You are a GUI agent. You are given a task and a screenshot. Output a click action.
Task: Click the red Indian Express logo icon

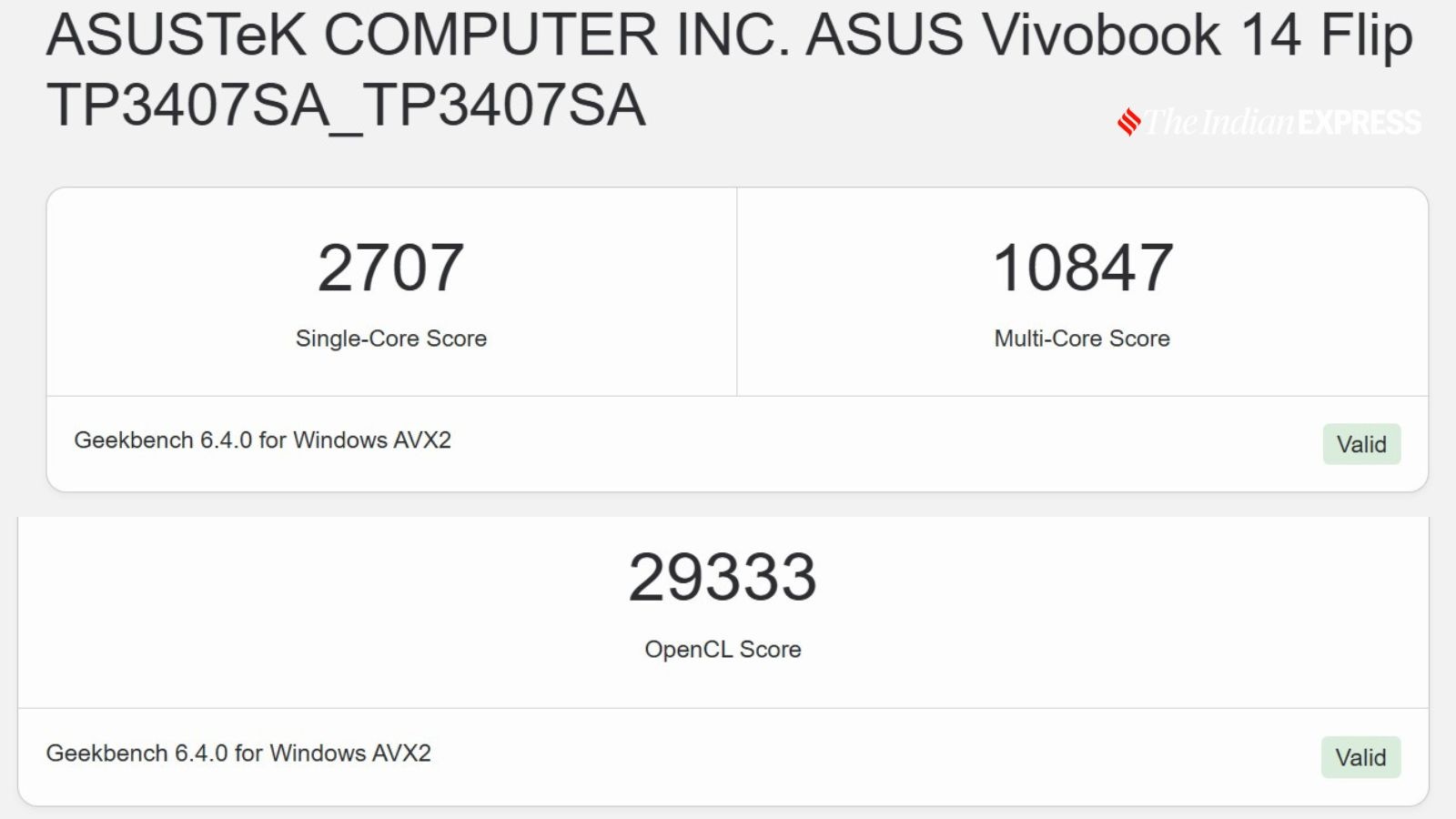[1129, 122]
